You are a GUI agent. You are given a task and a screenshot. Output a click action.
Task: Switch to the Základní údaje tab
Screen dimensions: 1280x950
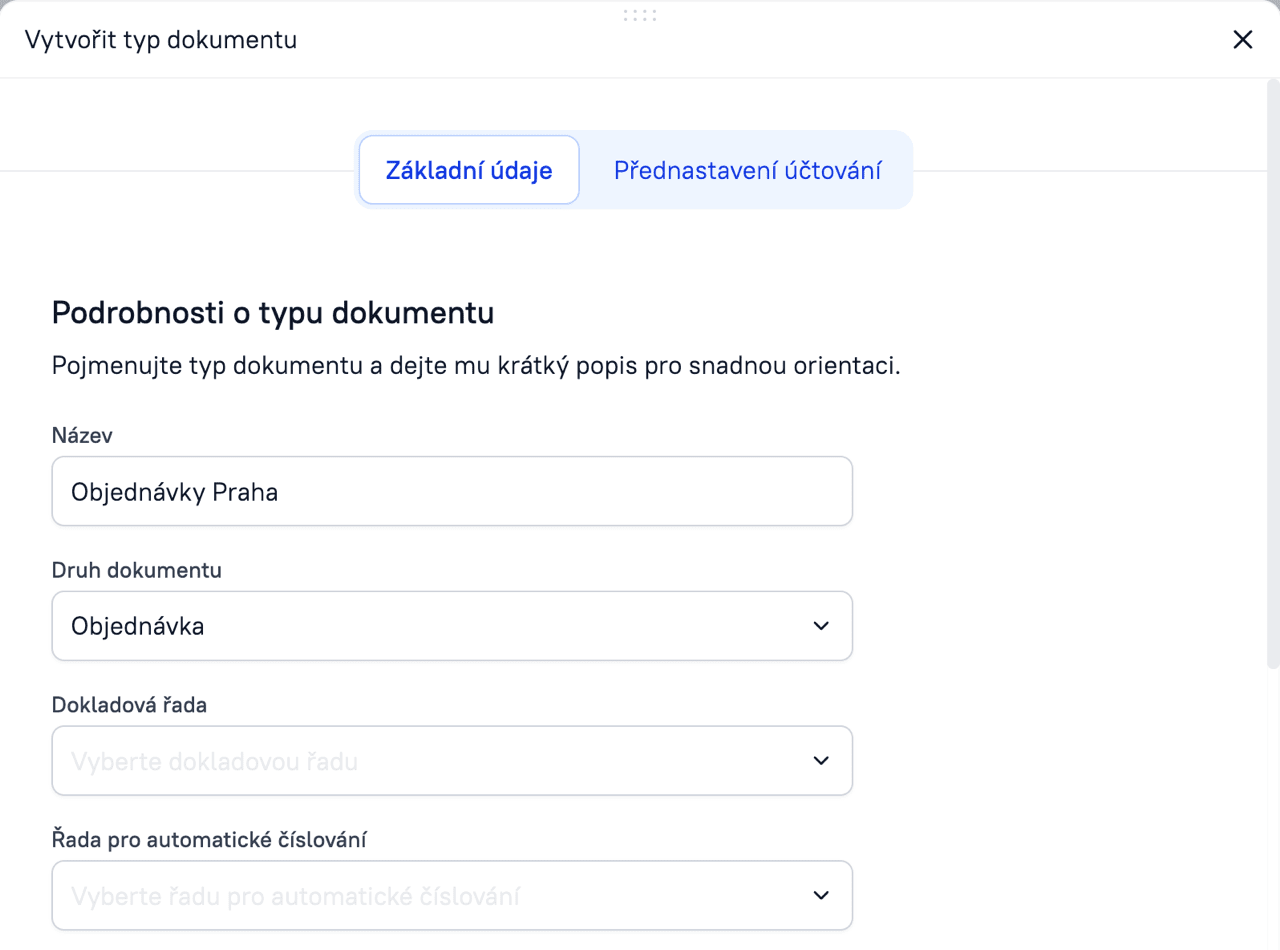469,170
